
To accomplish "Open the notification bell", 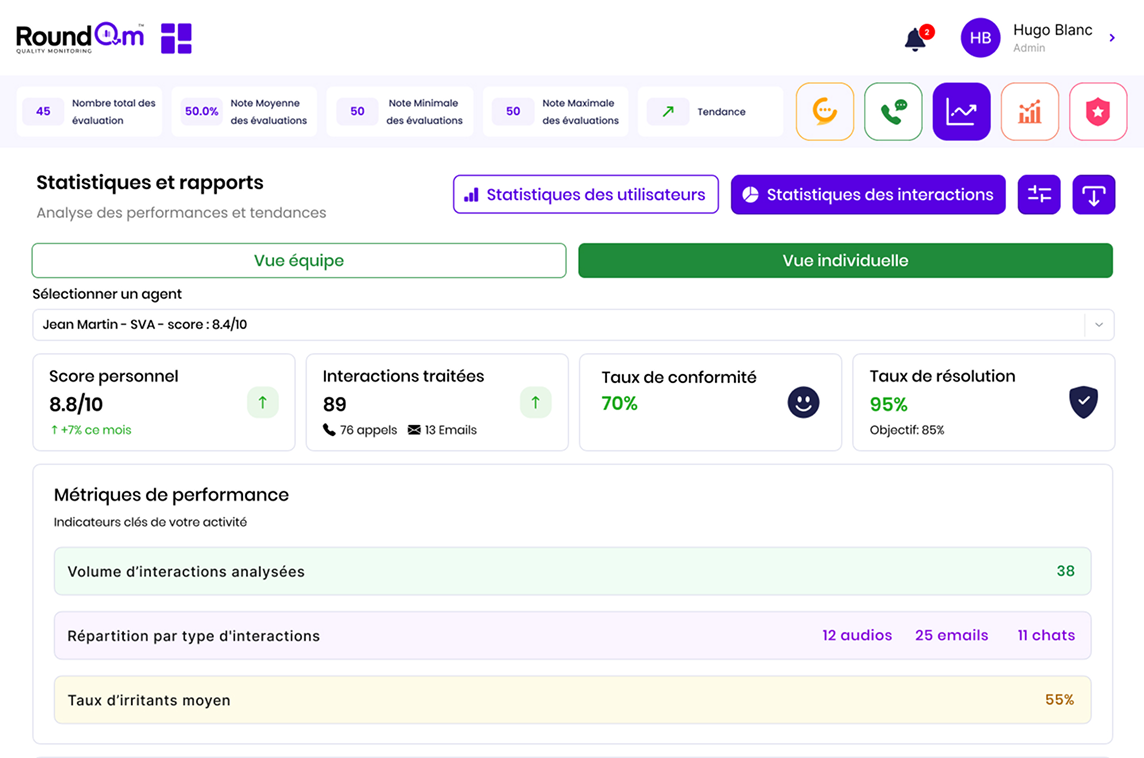I will 915,39.
